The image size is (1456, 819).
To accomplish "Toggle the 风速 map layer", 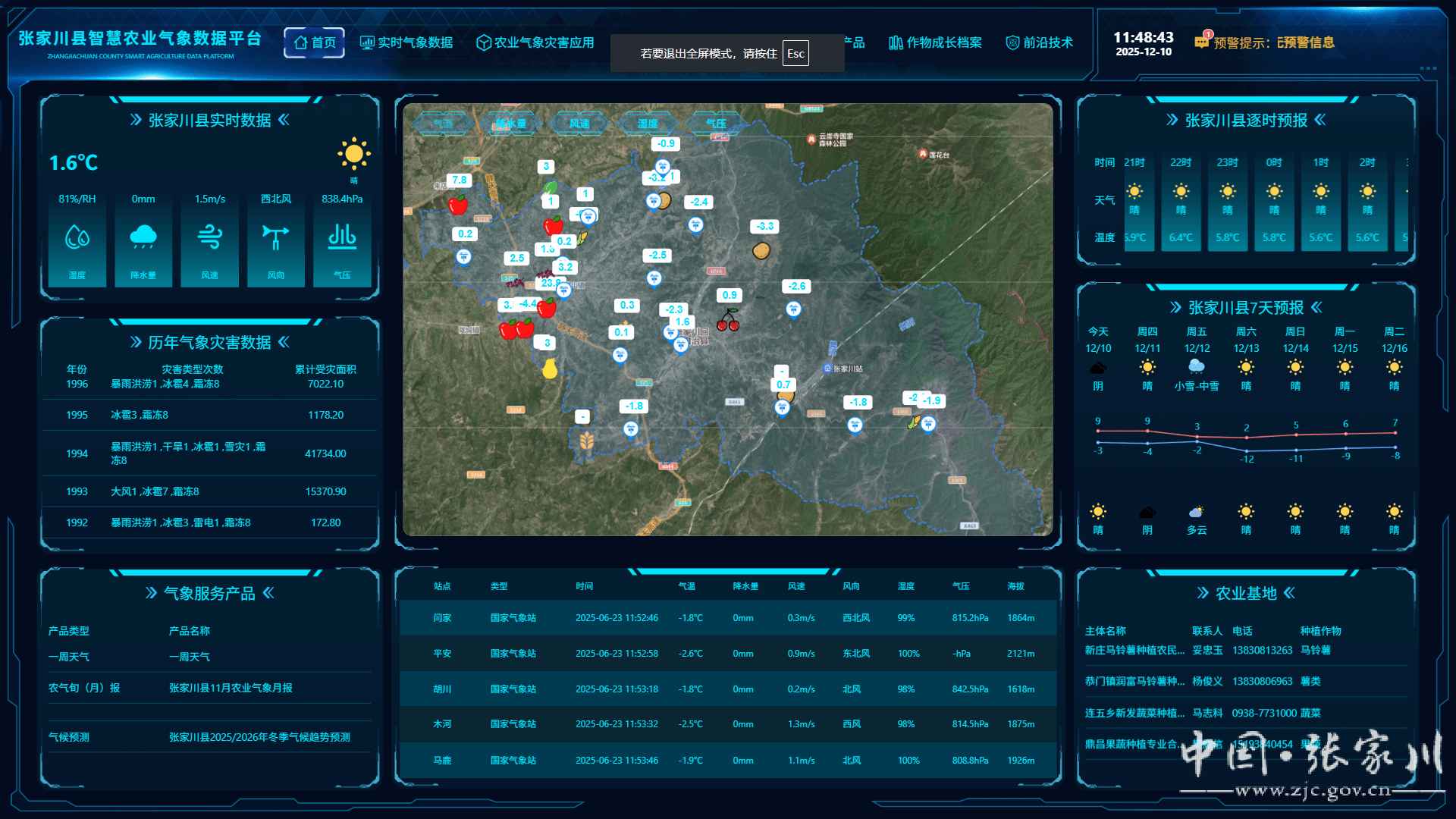I will pyautogui.click(x=579, y=124).
